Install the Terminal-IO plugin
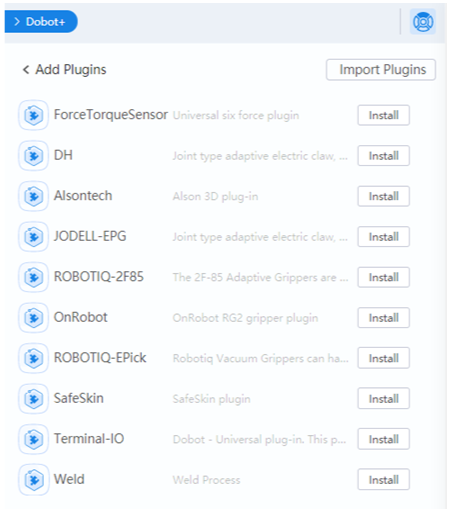This screenshot has height=514, width=453. coord(384,439)
